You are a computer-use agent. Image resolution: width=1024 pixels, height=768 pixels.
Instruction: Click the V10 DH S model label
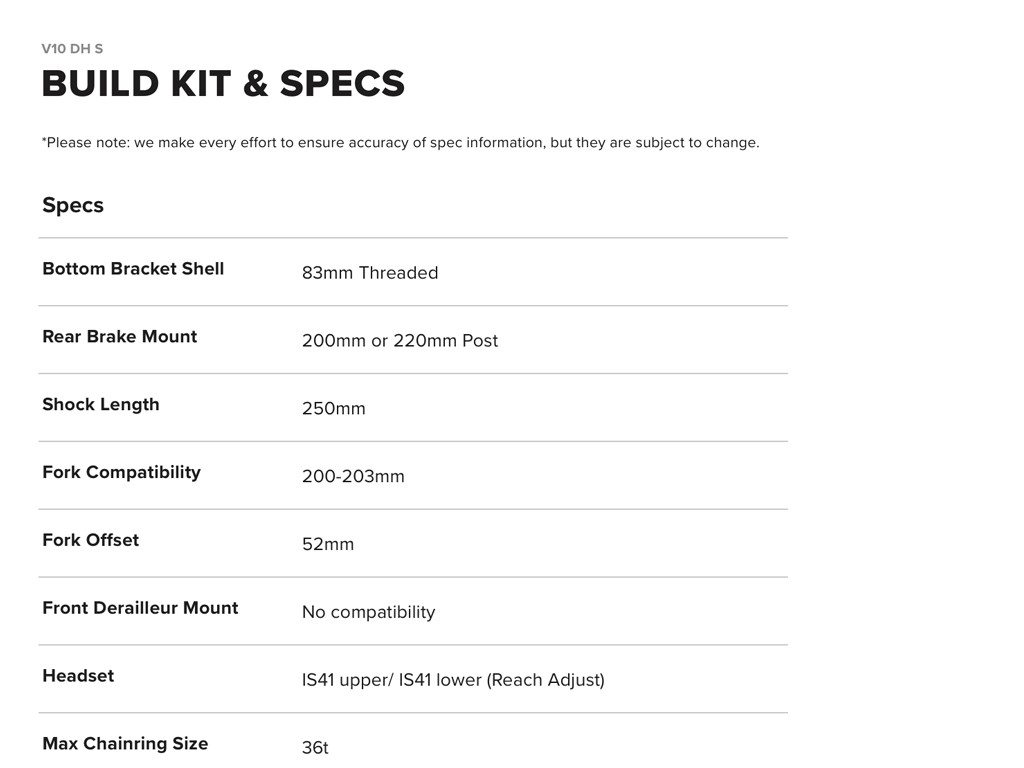[72, 48]
